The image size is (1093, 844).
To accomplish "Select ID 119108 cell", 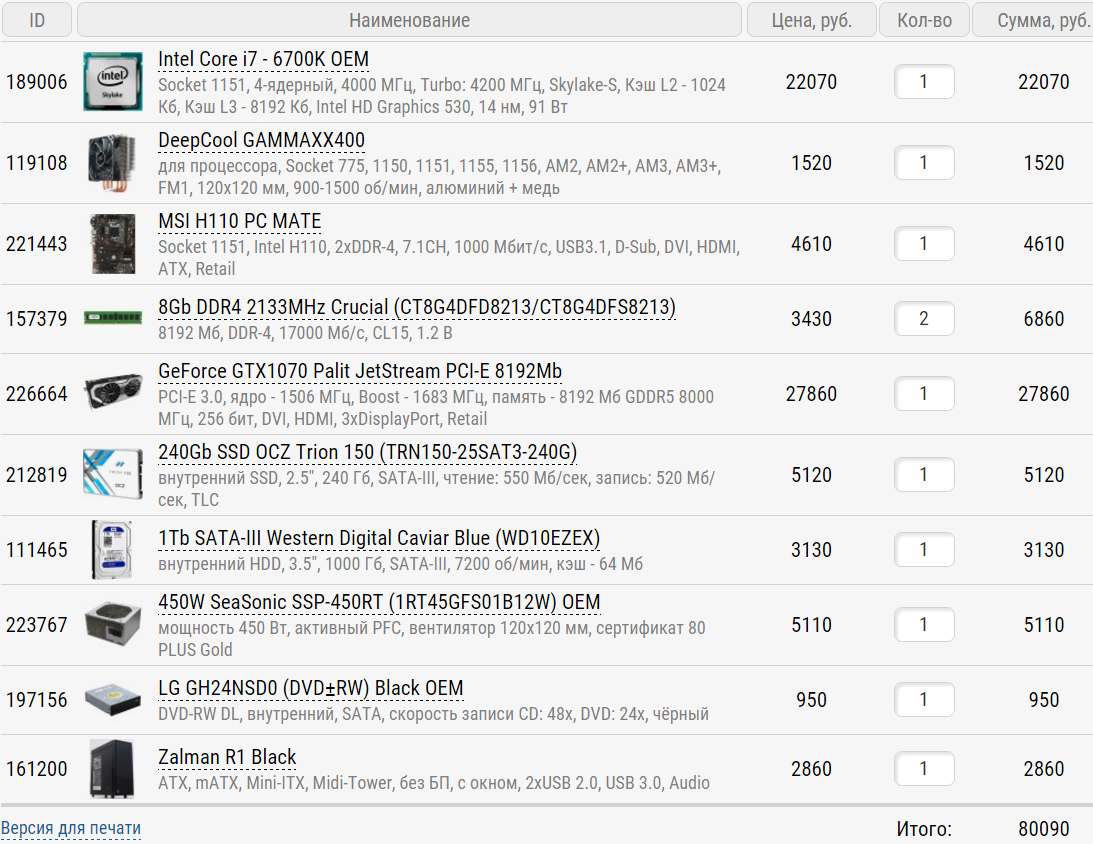I will 37,163.
